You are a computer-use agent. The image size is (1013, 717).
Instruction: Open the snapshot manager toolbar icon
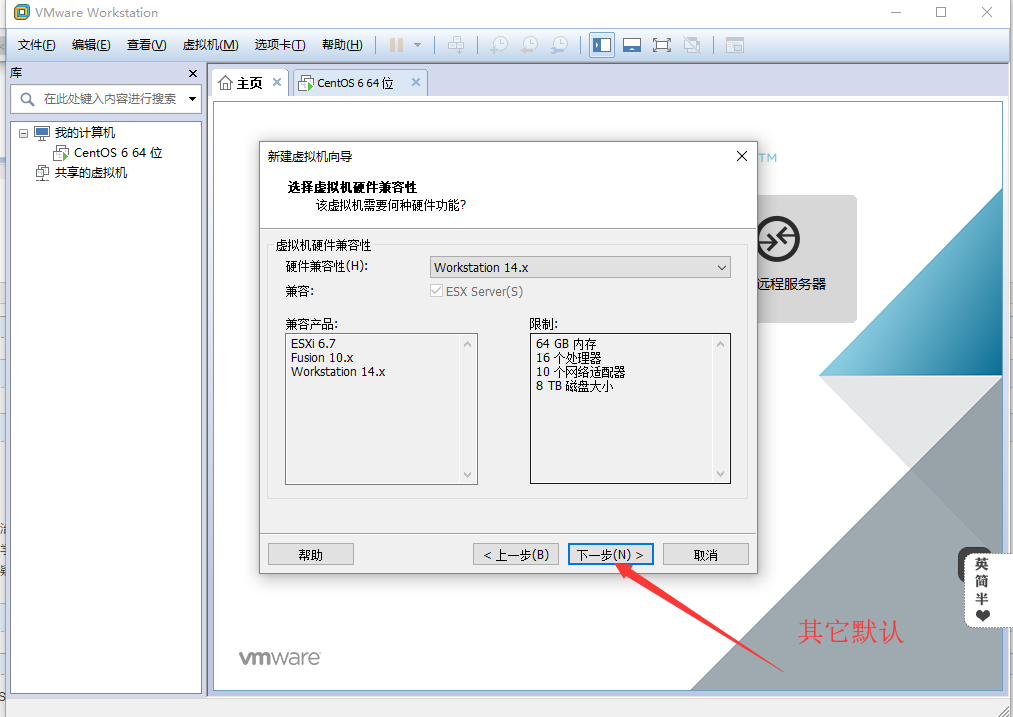click(x=559, y=45)
